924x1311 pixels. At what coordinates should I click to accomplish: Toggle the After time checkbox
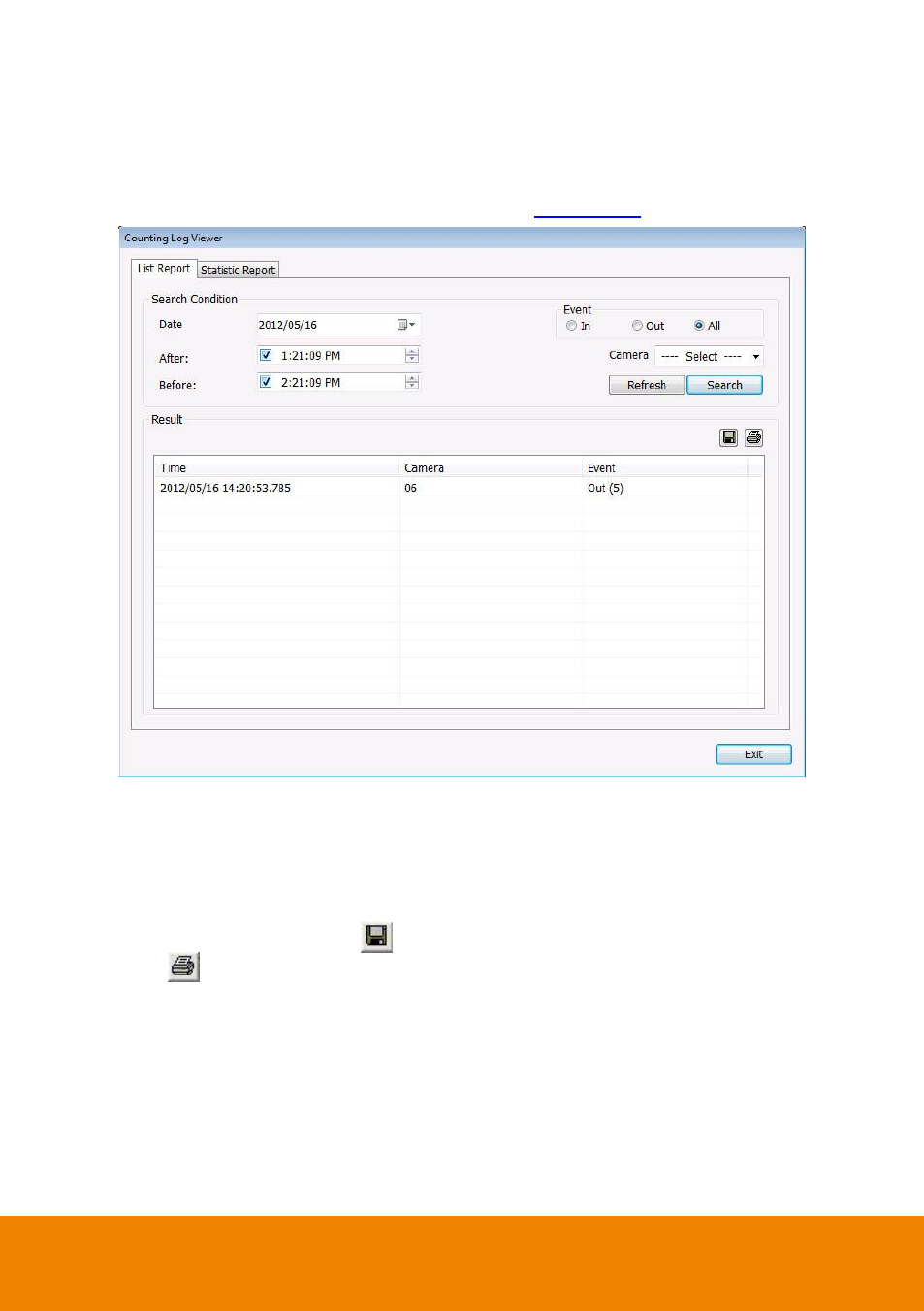(x=266, y=355)
